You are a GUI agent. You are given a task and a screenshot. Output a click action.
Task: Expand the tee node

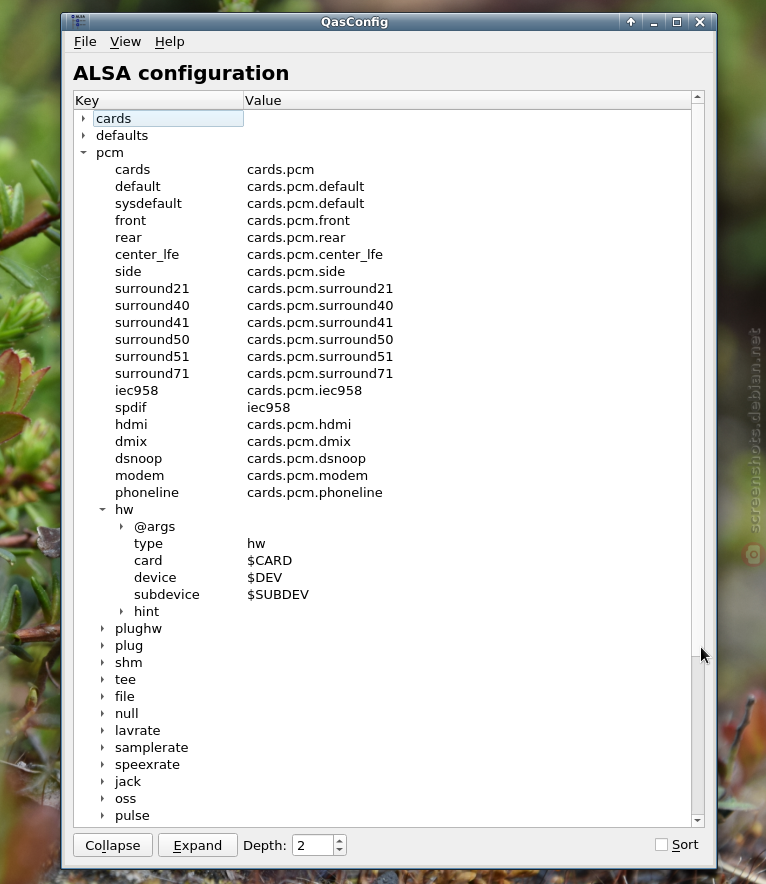102,679
